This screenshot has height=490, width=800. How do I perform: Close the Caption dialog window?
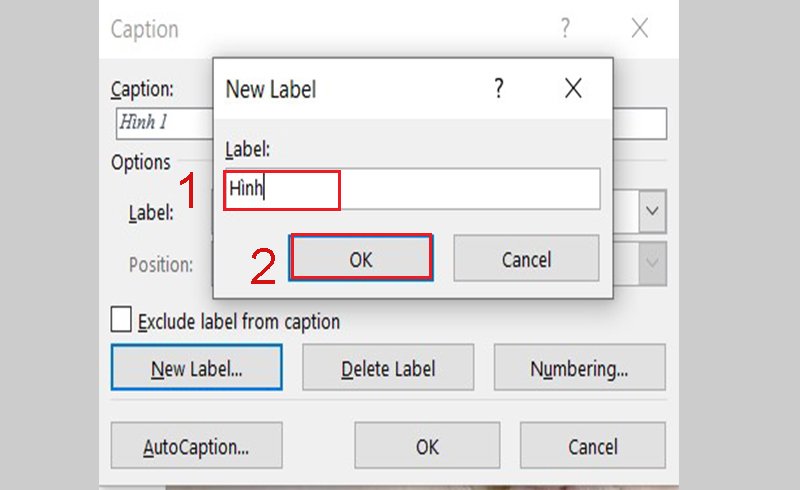[x=639, y=28]
